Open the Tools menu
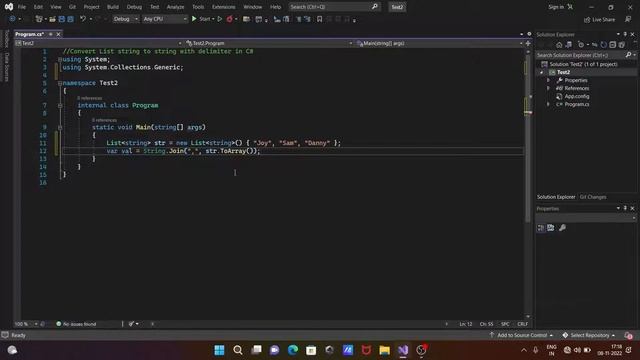Screen dimensions: 640x360 click(198, 7)
